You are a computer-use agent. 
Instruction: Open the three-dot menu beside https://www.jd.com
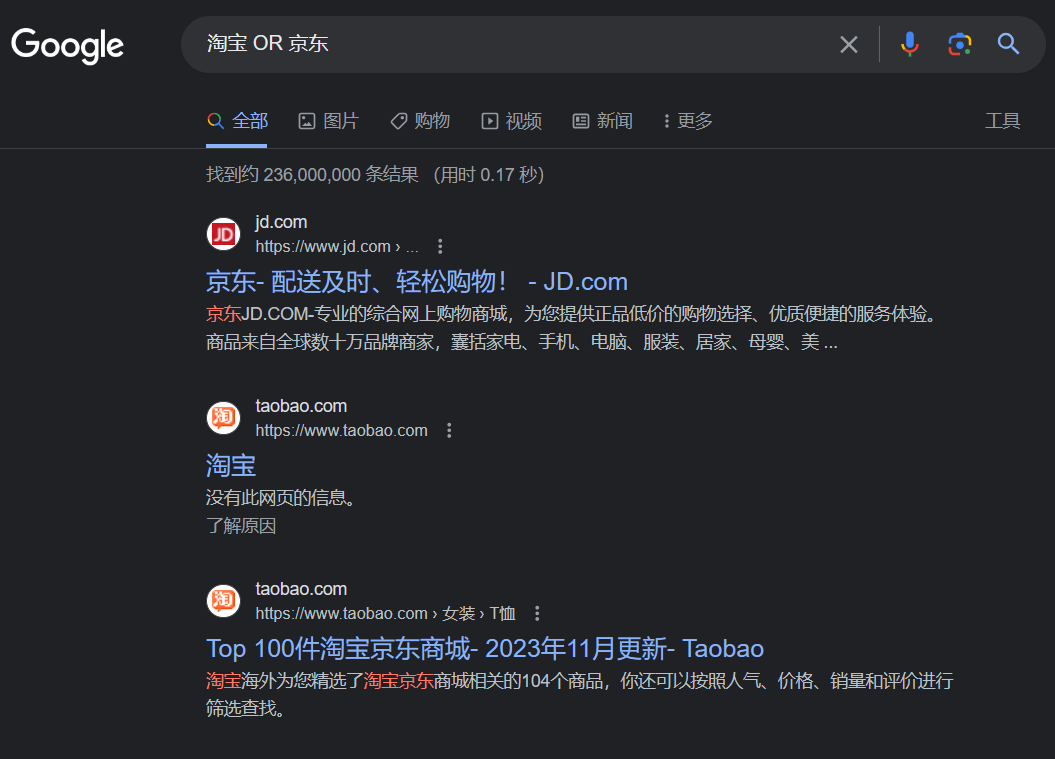pos(440,246)
